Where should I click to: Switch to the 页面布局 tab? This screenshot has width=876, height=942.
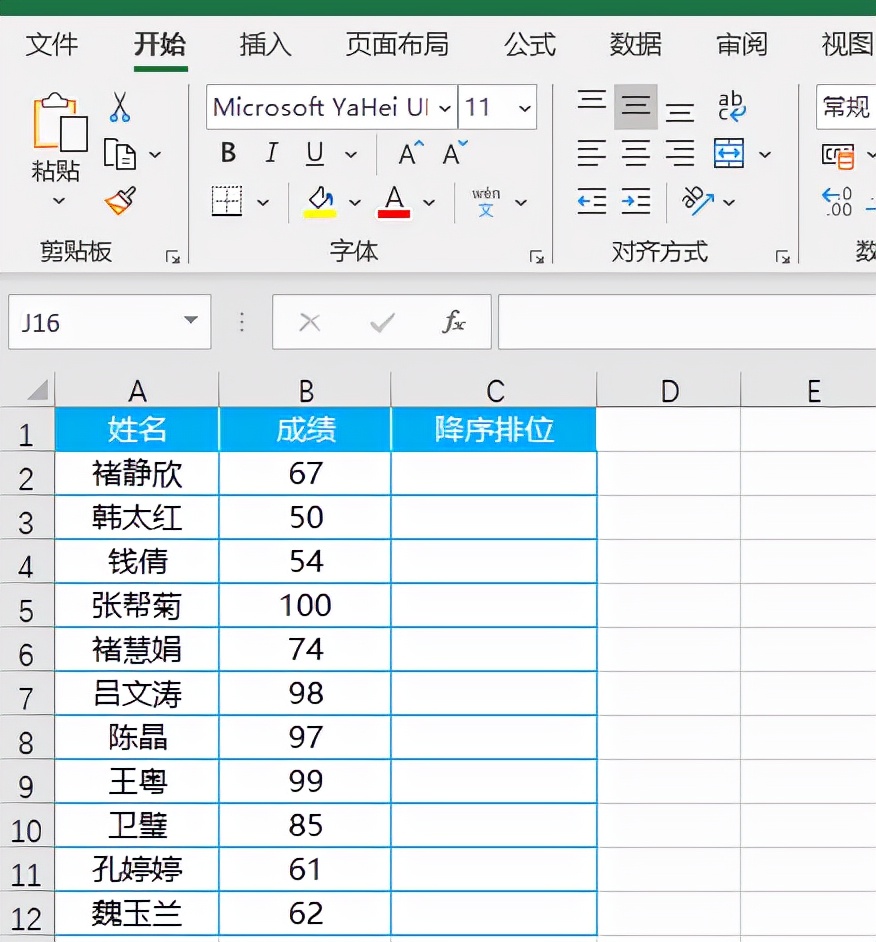pyautogui.click(x=397, y=44)
